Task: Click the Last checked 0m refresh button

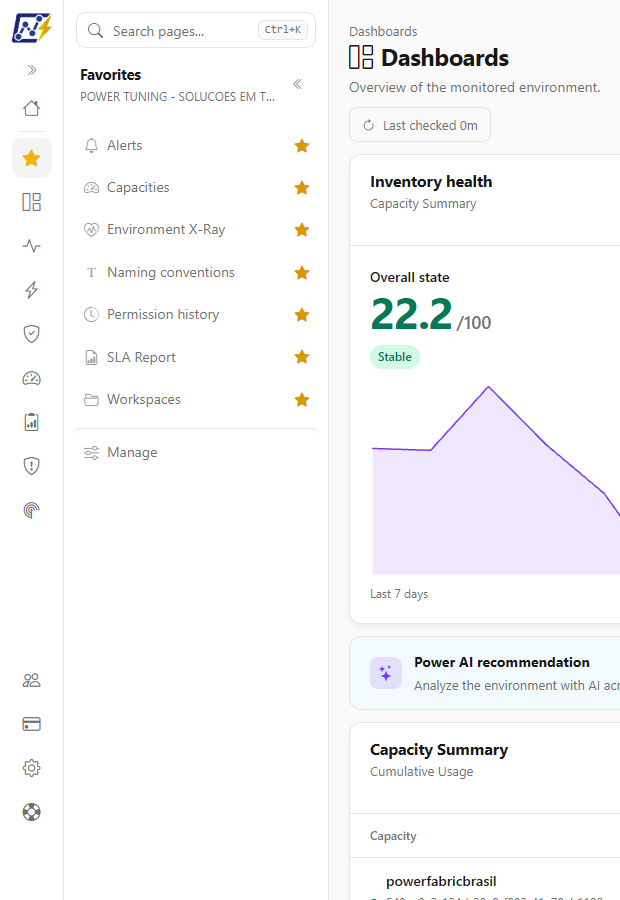Action: click(420, 125)
